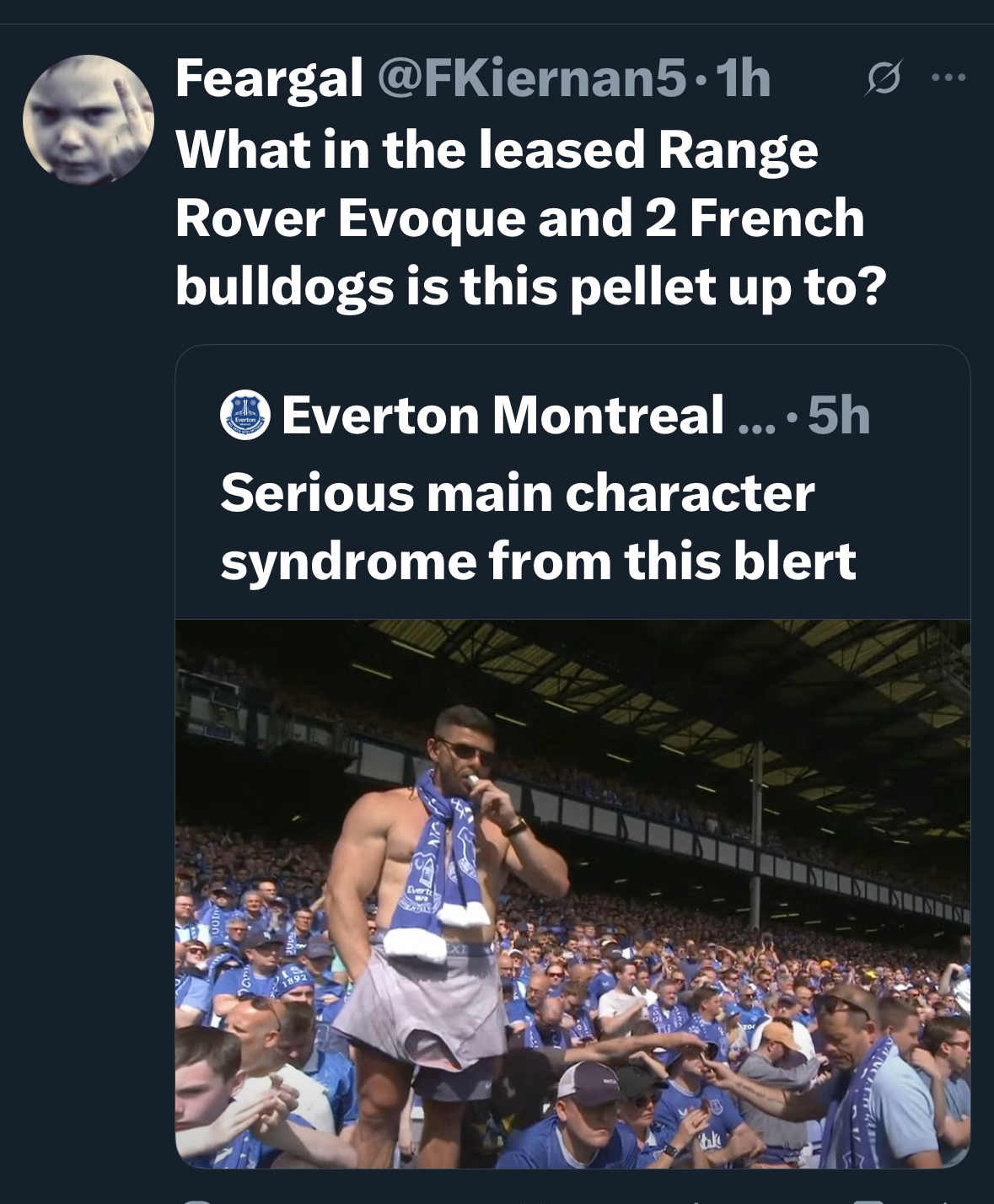Tap the 'syndrome from this blert' text line

pos(538,561)
